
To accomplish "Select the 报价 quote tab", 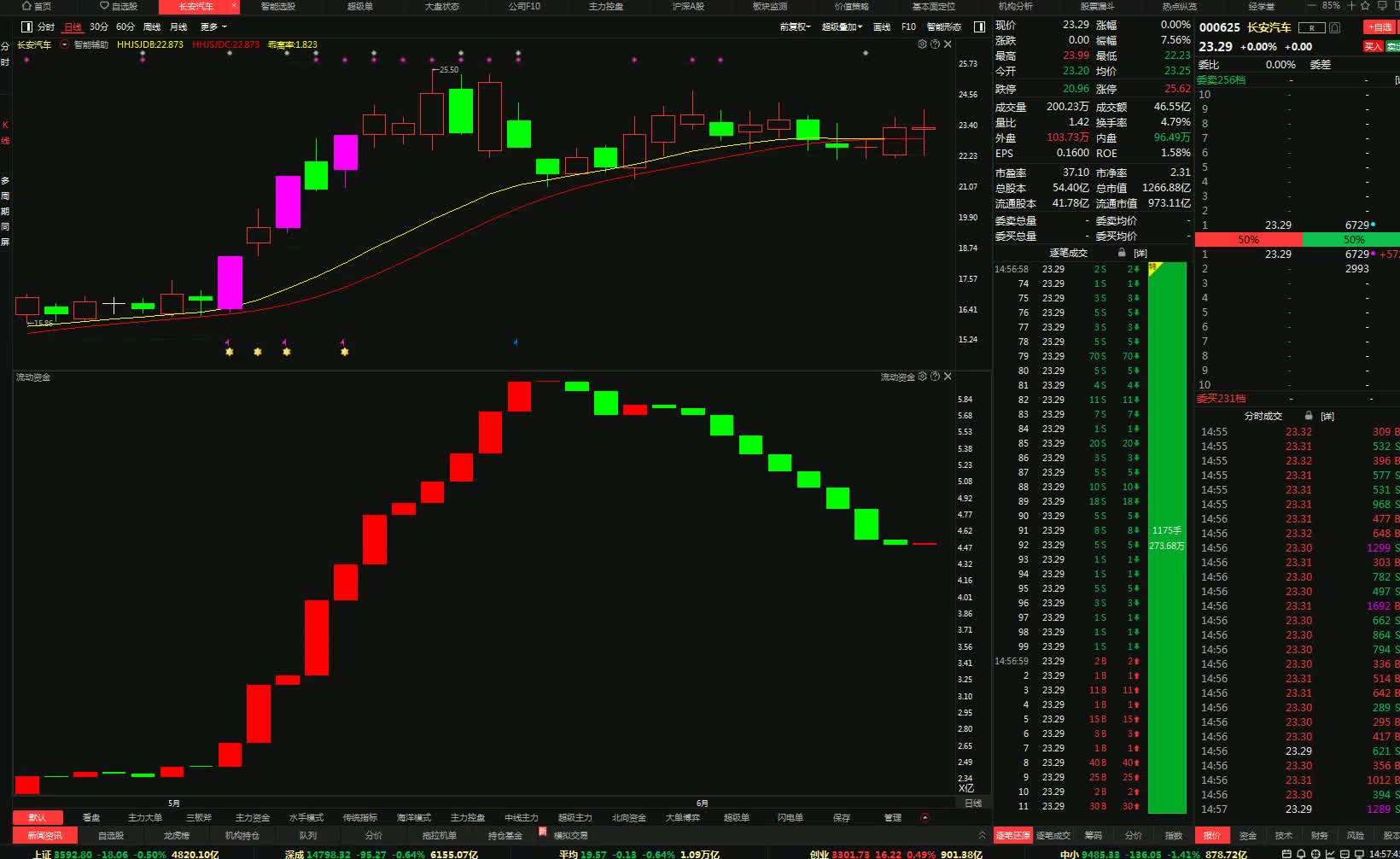I will (x=1212, y=835).
